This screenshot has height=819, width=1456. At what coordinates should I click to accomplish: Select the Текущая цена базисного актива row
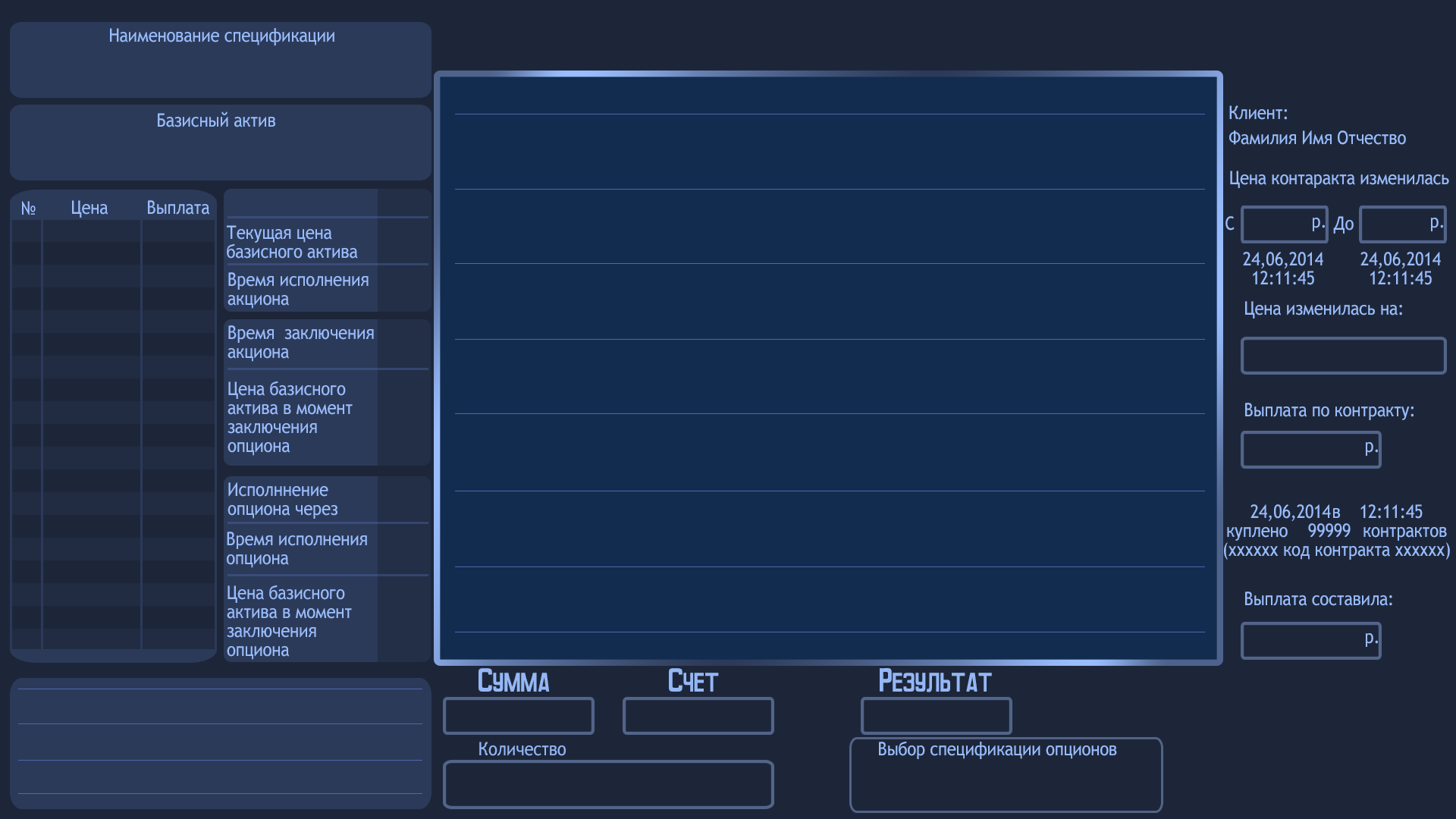tap(327, 241)
